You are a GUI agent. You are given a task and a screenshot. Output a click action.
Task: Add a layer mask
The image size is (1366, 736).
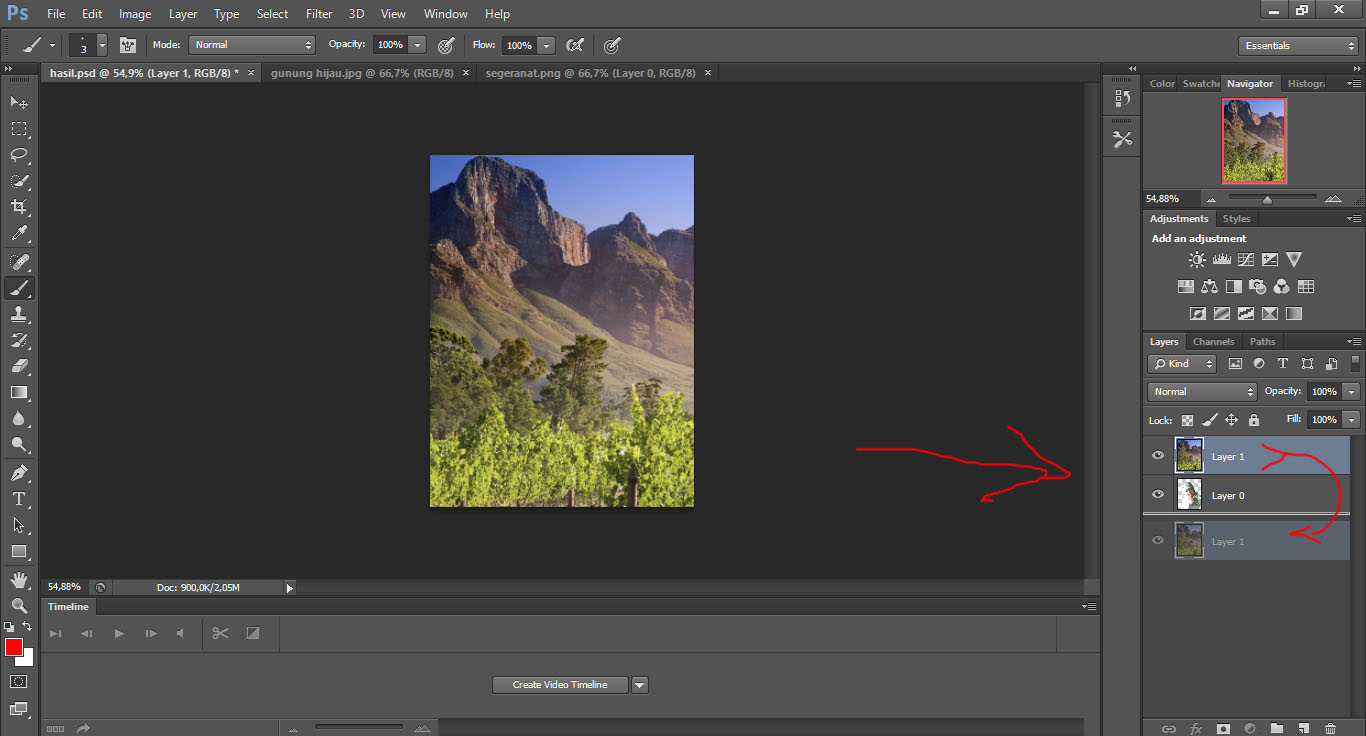(1222, 729)
